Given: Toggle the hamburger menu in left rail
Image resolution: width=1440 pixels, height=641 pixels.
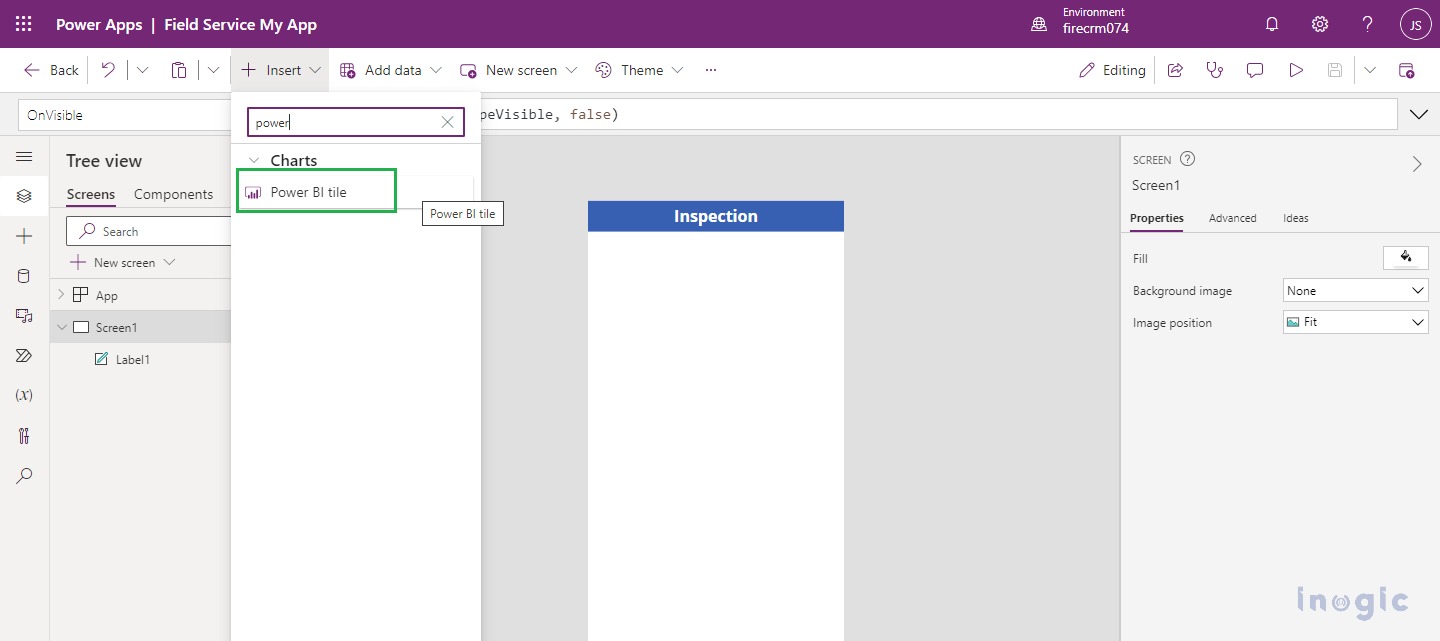Looking at the screenshot, I should [x=24, y=157].
